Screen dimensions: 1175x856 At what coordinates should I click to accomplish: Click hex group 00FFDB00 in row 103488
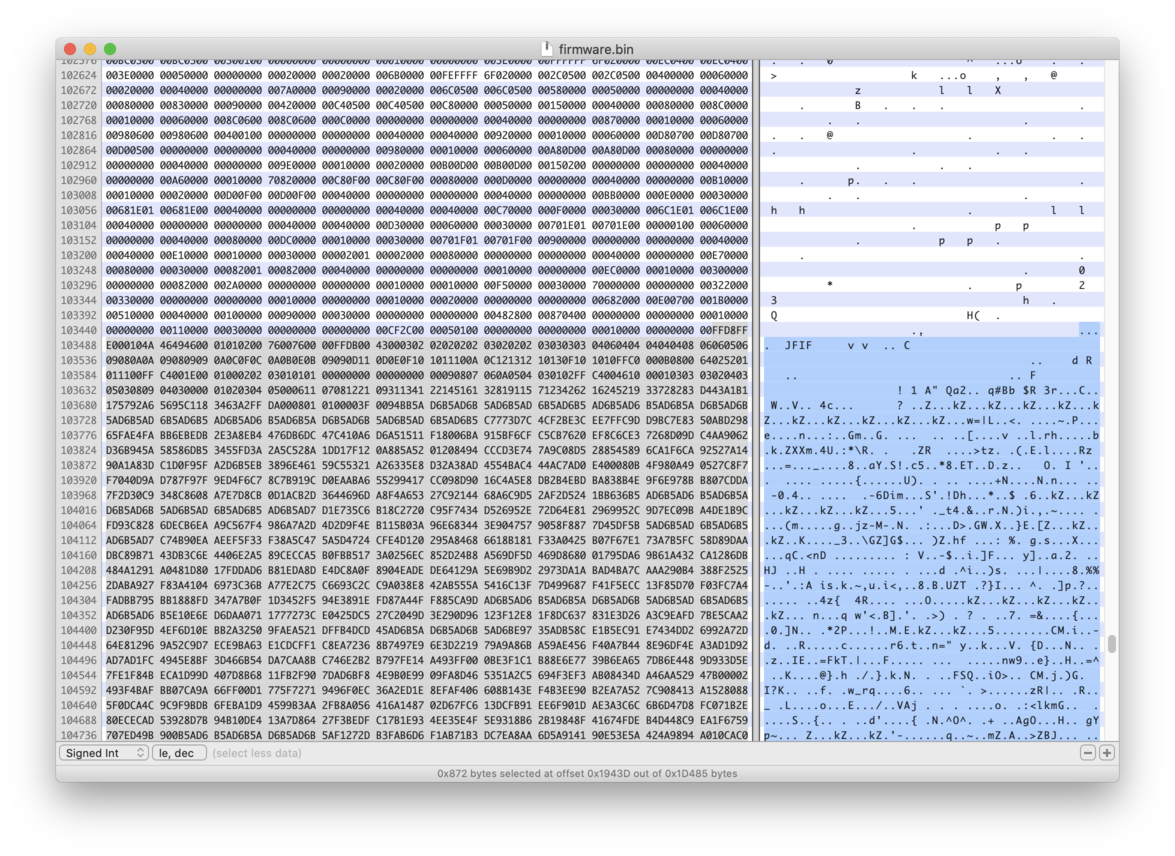pos(346,346)
